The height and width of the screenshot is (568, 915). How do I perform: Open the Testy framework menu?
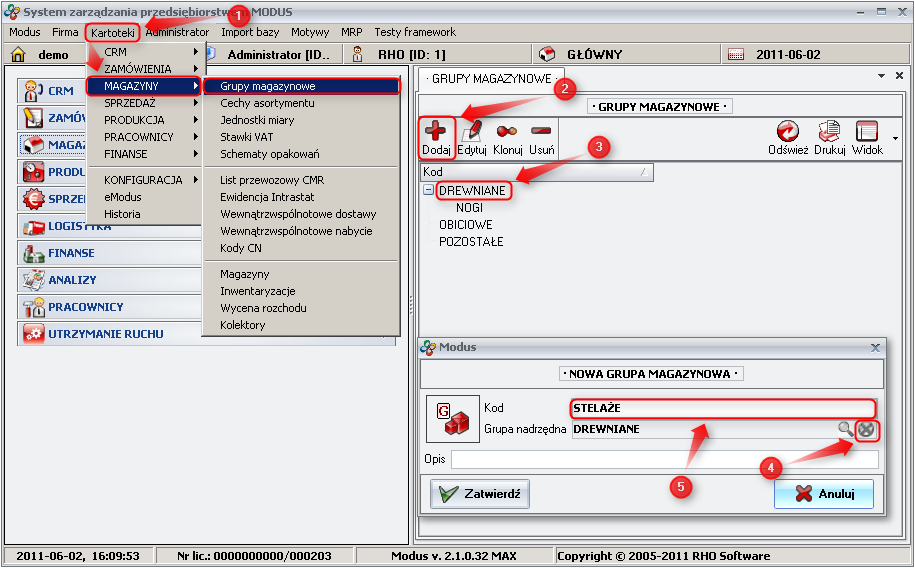(415, 32)
